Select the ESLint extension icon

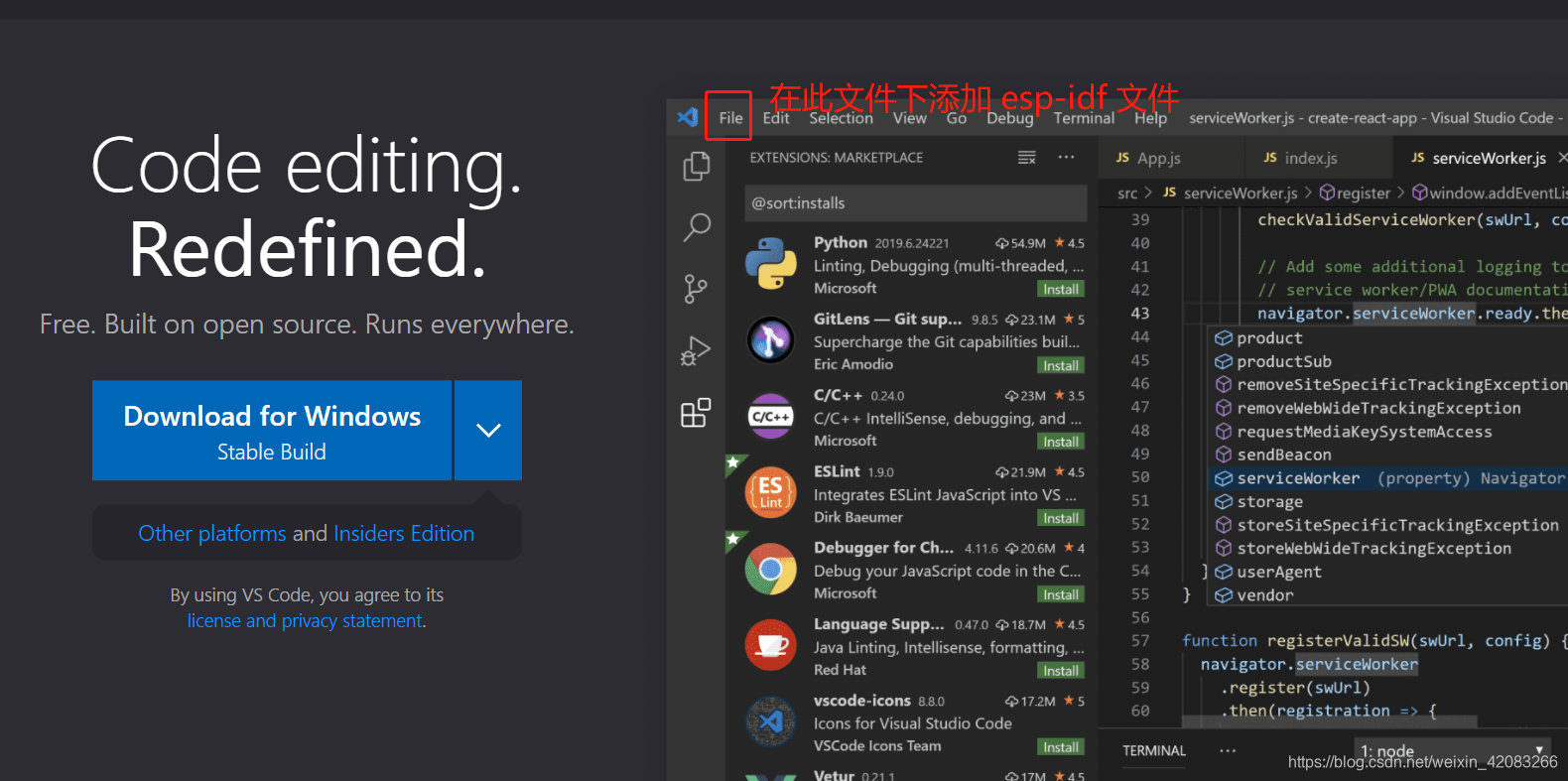771,492
